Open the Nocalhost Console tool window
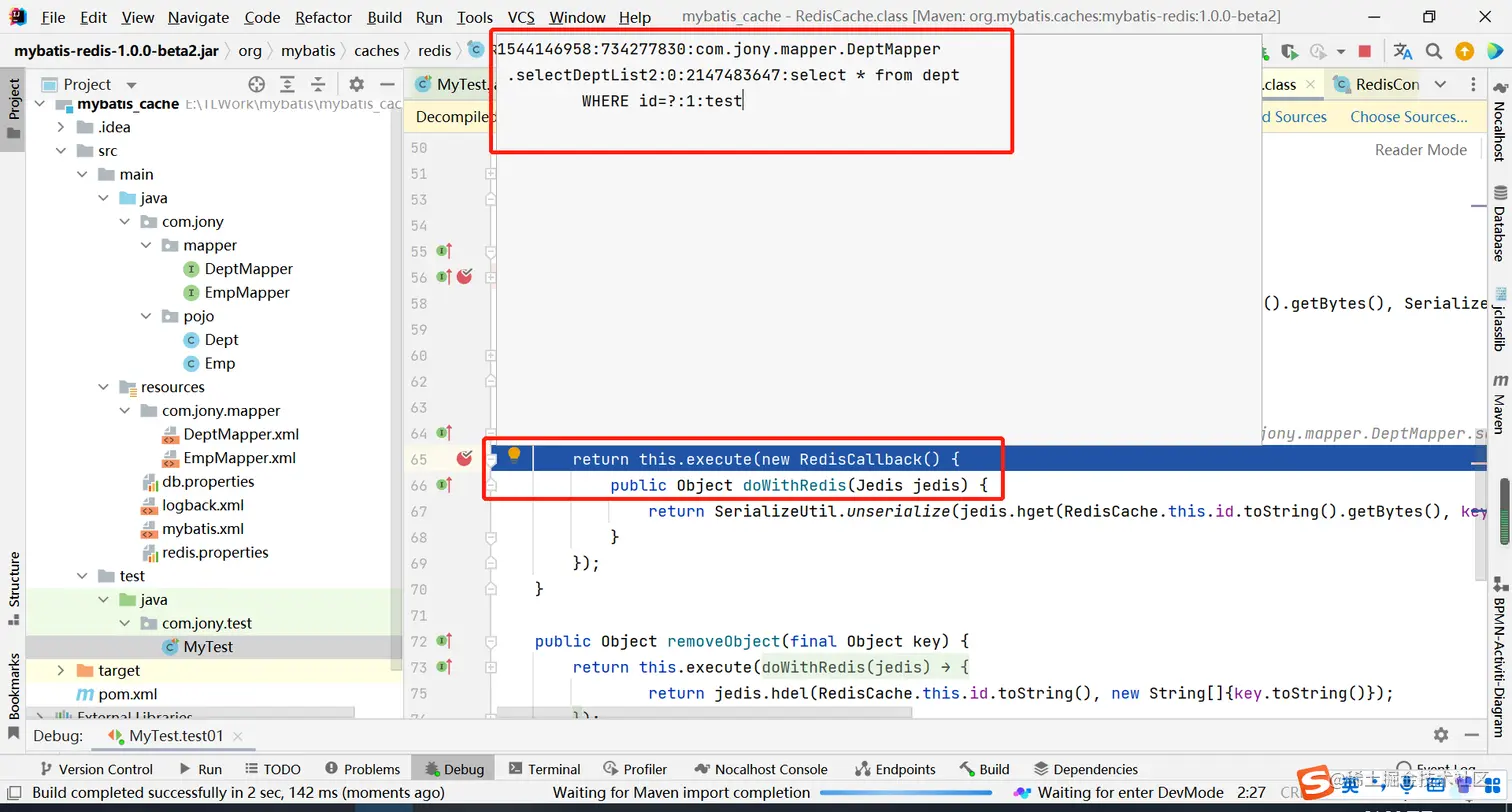The height and width of the screenshot is (812, 1512). (760, 769)
